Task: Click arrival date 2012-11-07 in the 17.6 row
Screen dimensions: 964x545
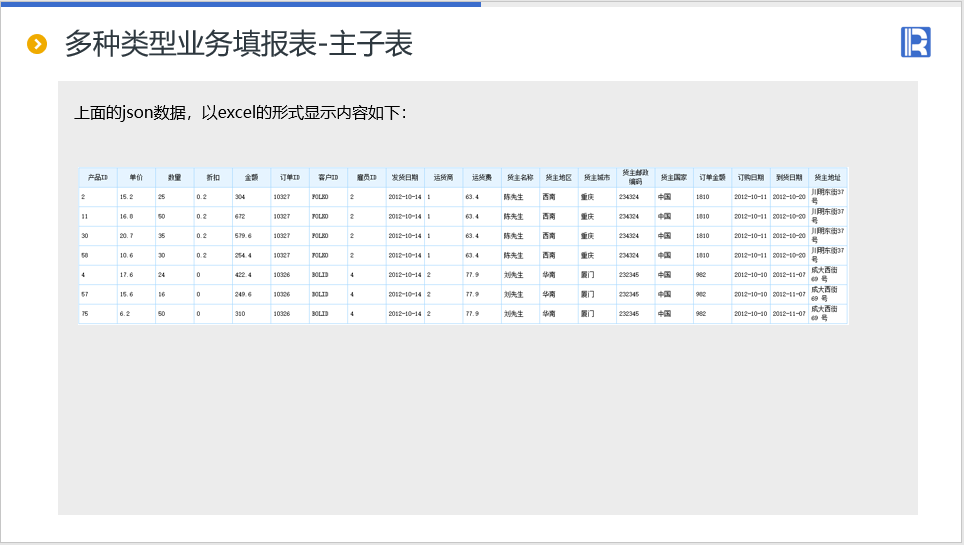Action: (x=789, y=275)
